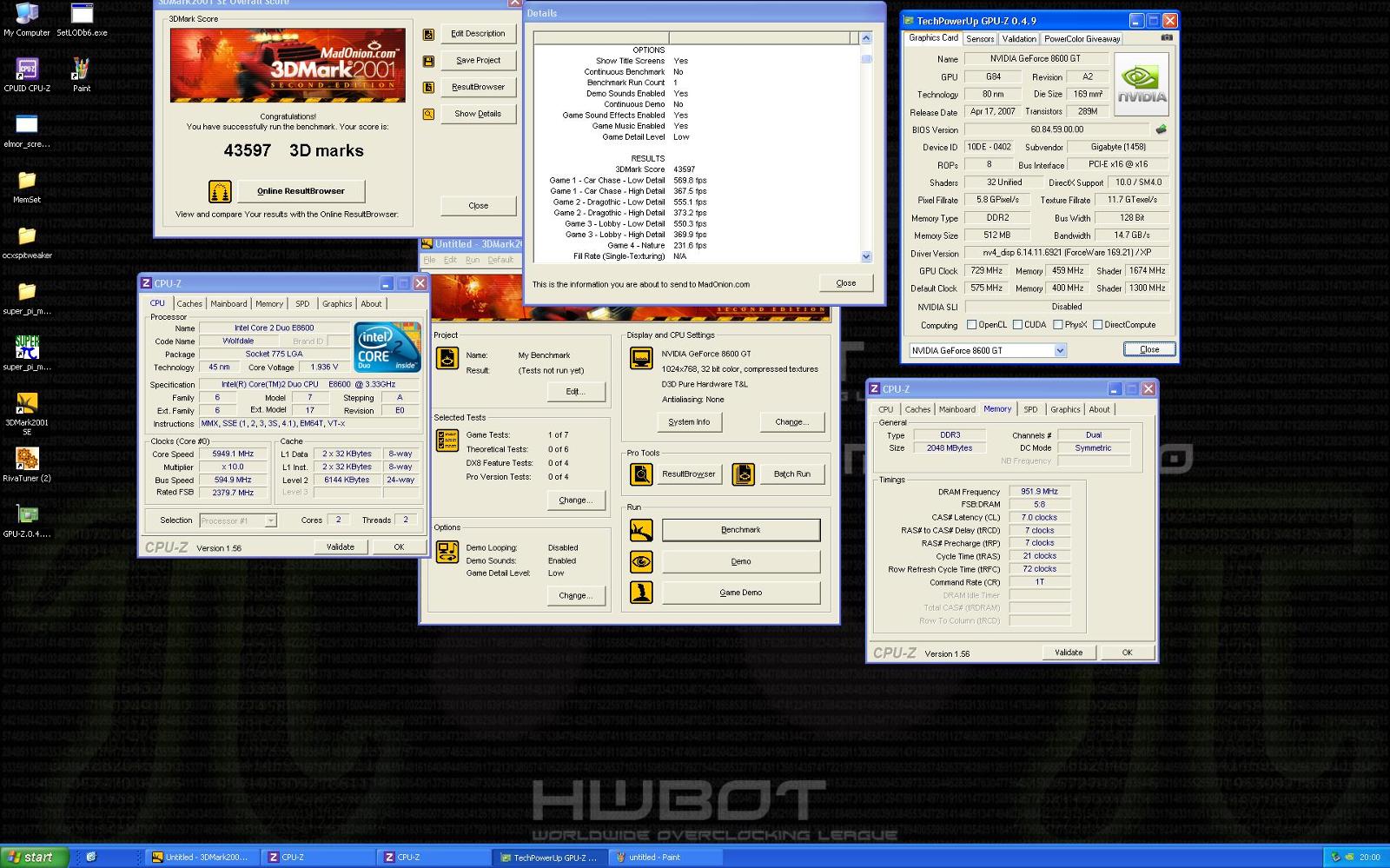Image resolution: width=1390 pixels, height=868 pixels.
Task: Switch to Sensors tab in GPU-Z
Action: coord(980,39)
